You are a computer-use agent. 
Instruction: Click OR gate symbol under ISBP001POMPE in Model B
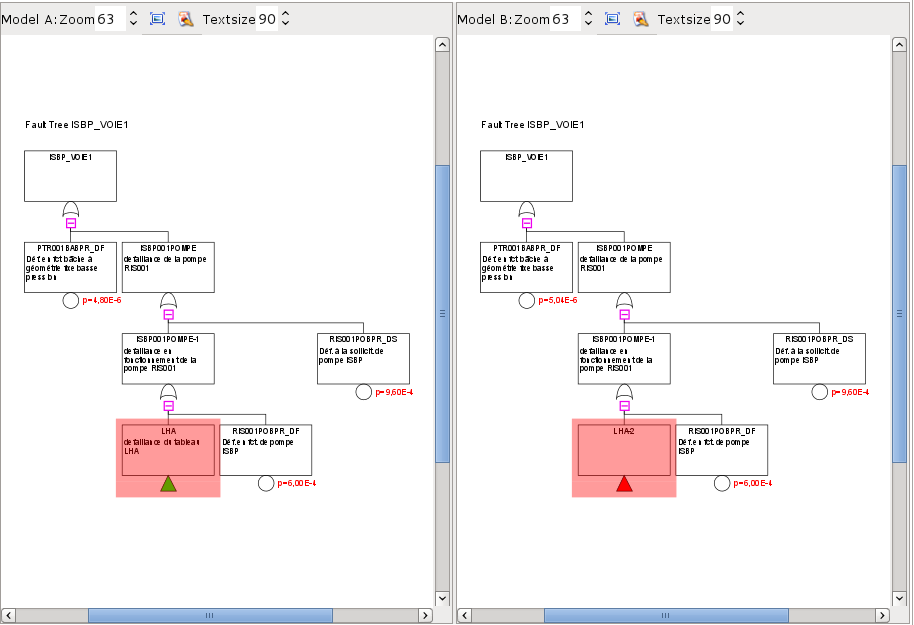coord(624,301)
